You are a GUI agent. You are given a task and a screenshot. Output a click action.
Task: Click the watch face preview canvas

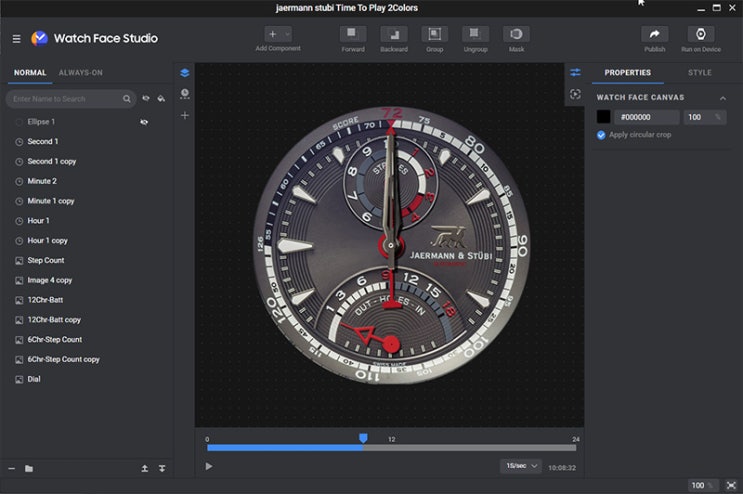[390, 245]
